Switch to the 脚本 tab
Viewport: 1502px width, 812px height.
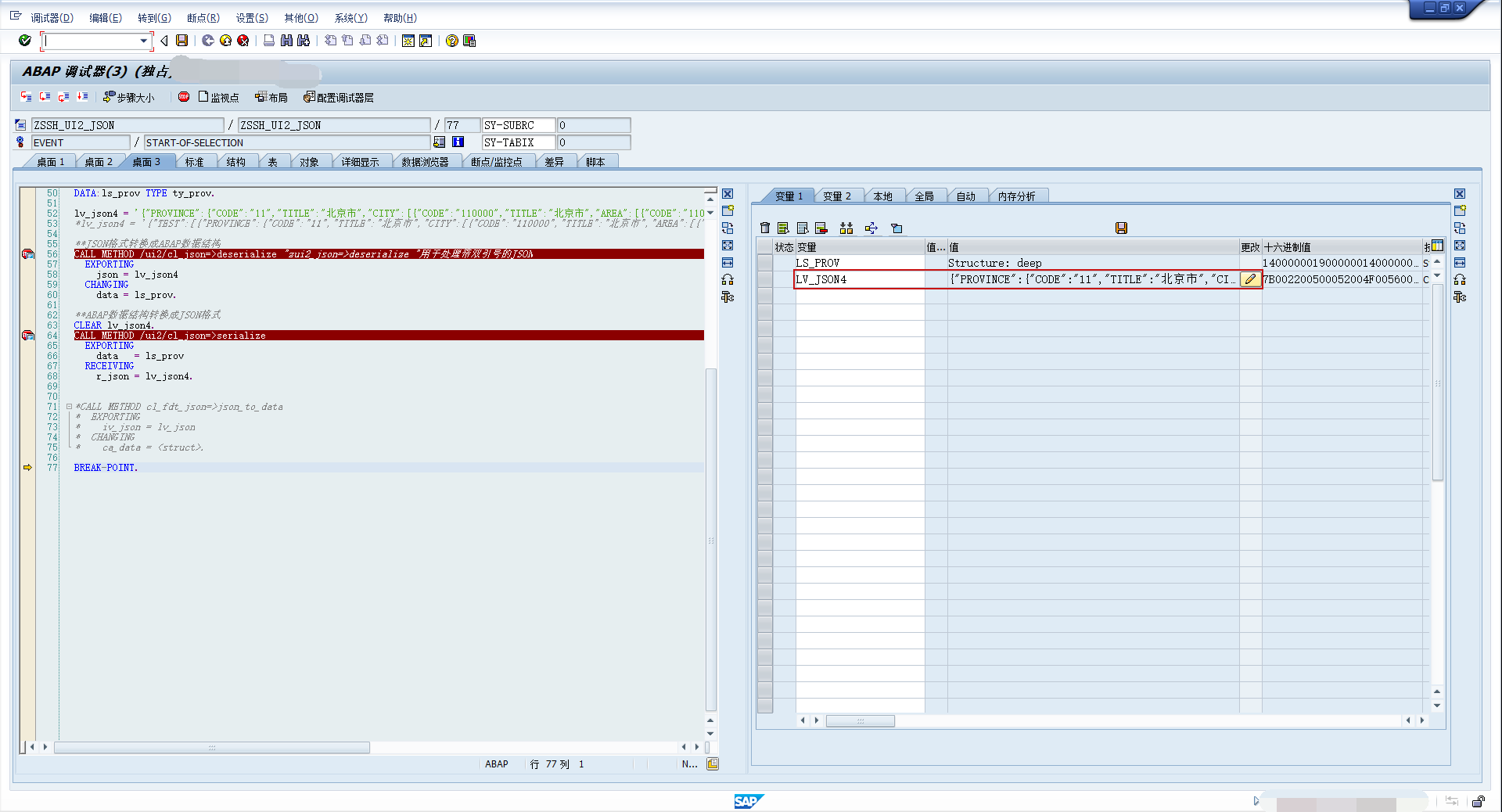[595, 162]
